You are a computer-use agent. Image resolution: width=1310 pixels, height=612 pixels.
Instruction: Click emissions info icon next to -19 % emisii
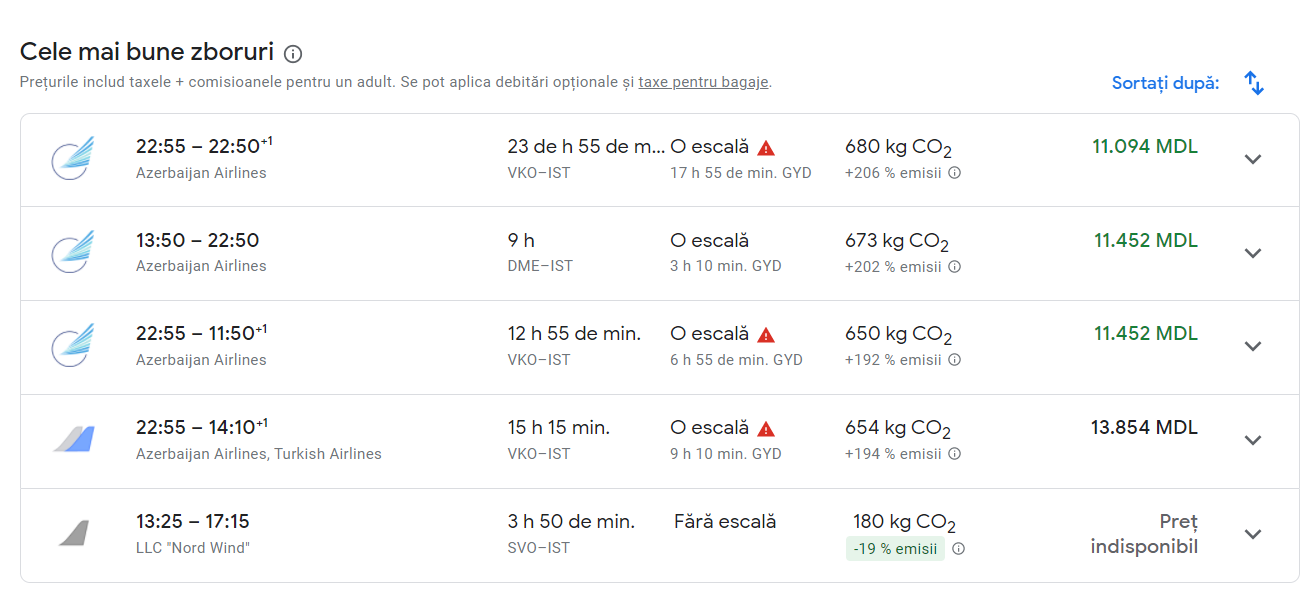[959, 549]
